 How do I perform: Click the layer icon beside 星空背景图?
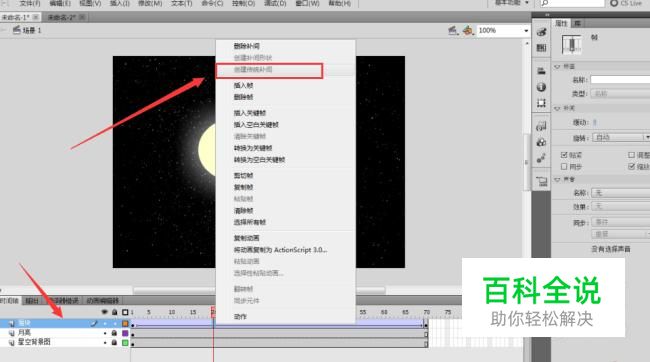(x=12, y=343)
